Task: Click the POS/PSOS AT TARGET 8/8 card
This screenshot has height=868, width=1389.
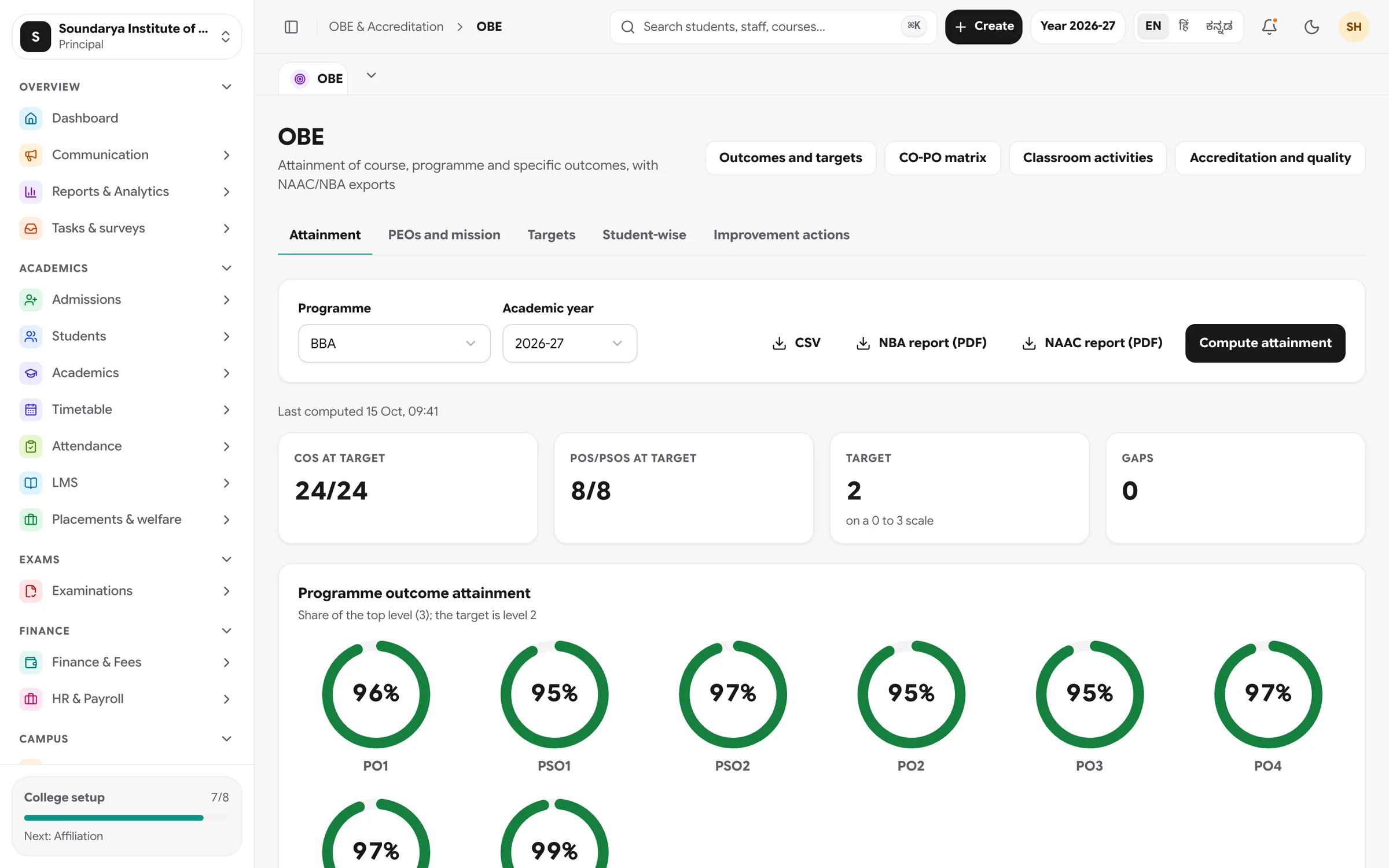Action: tap(684, 488)
